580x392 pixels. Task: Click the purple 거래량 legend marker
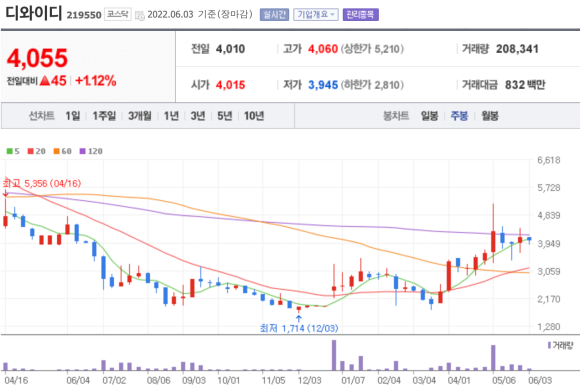549,345
